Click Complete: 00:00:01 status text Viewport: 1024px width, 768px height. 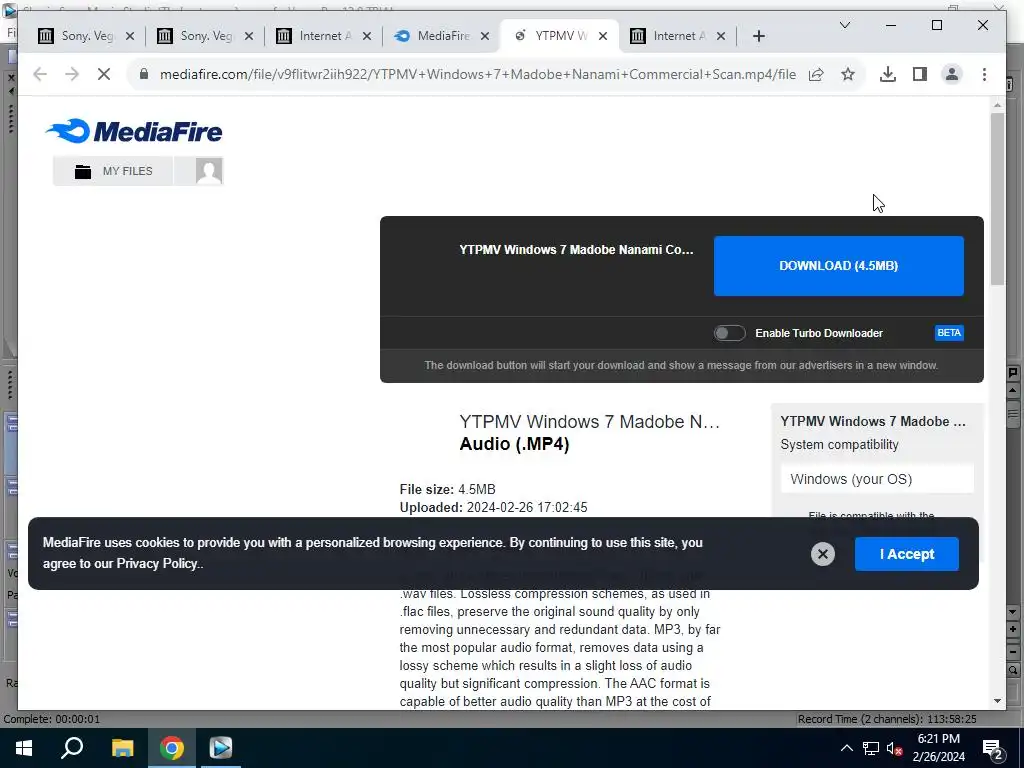52,719
